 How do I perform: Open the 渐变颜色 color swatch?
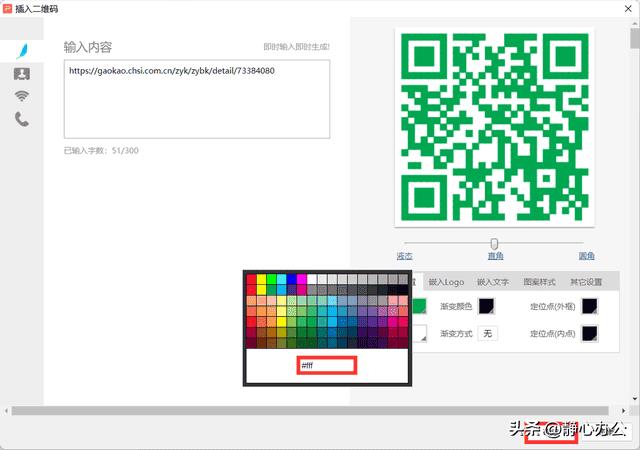tap(486, 306)
